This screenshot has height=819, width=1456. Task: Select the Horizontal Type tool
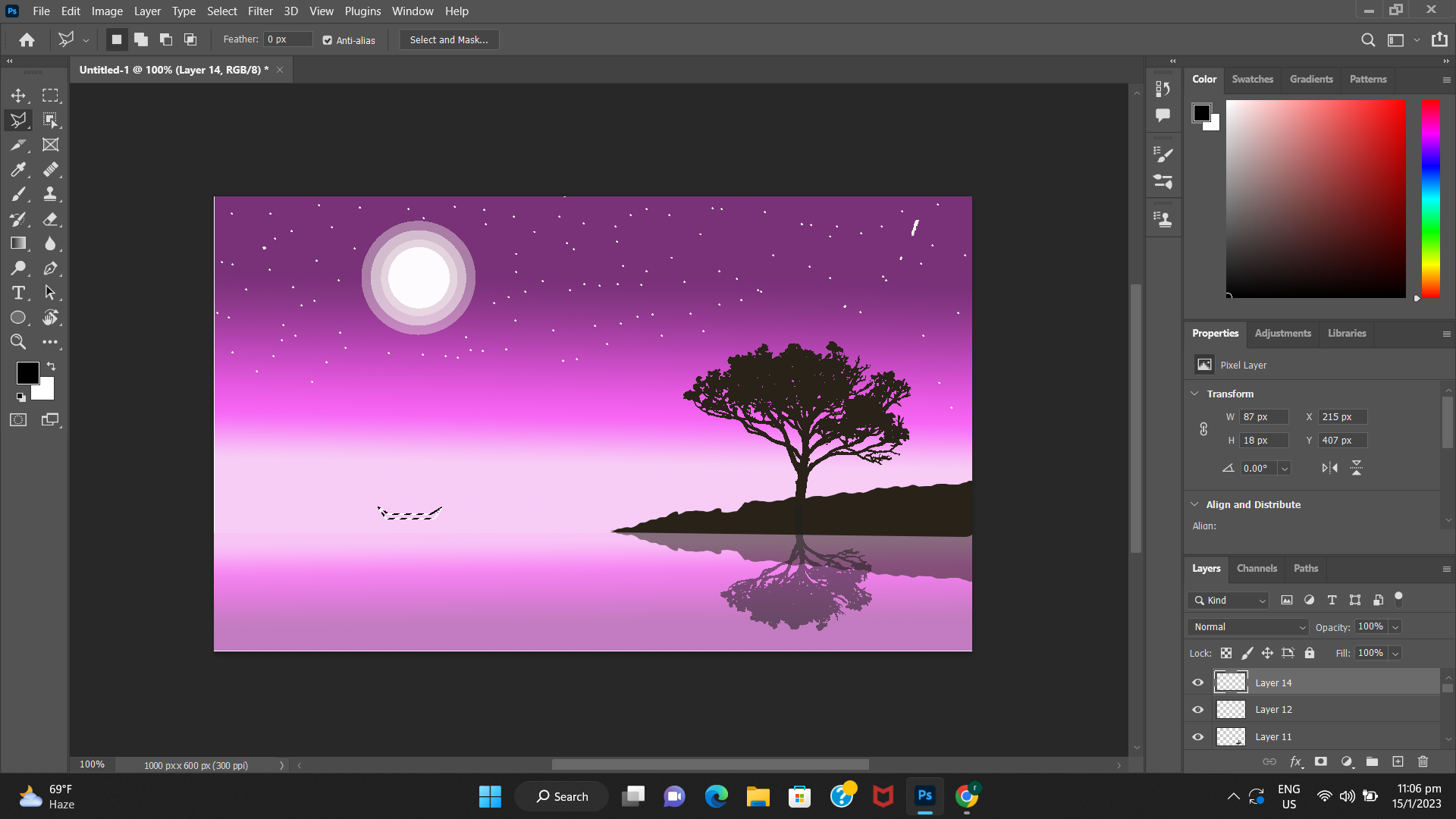pyautogui.click(x=18, y=293)
